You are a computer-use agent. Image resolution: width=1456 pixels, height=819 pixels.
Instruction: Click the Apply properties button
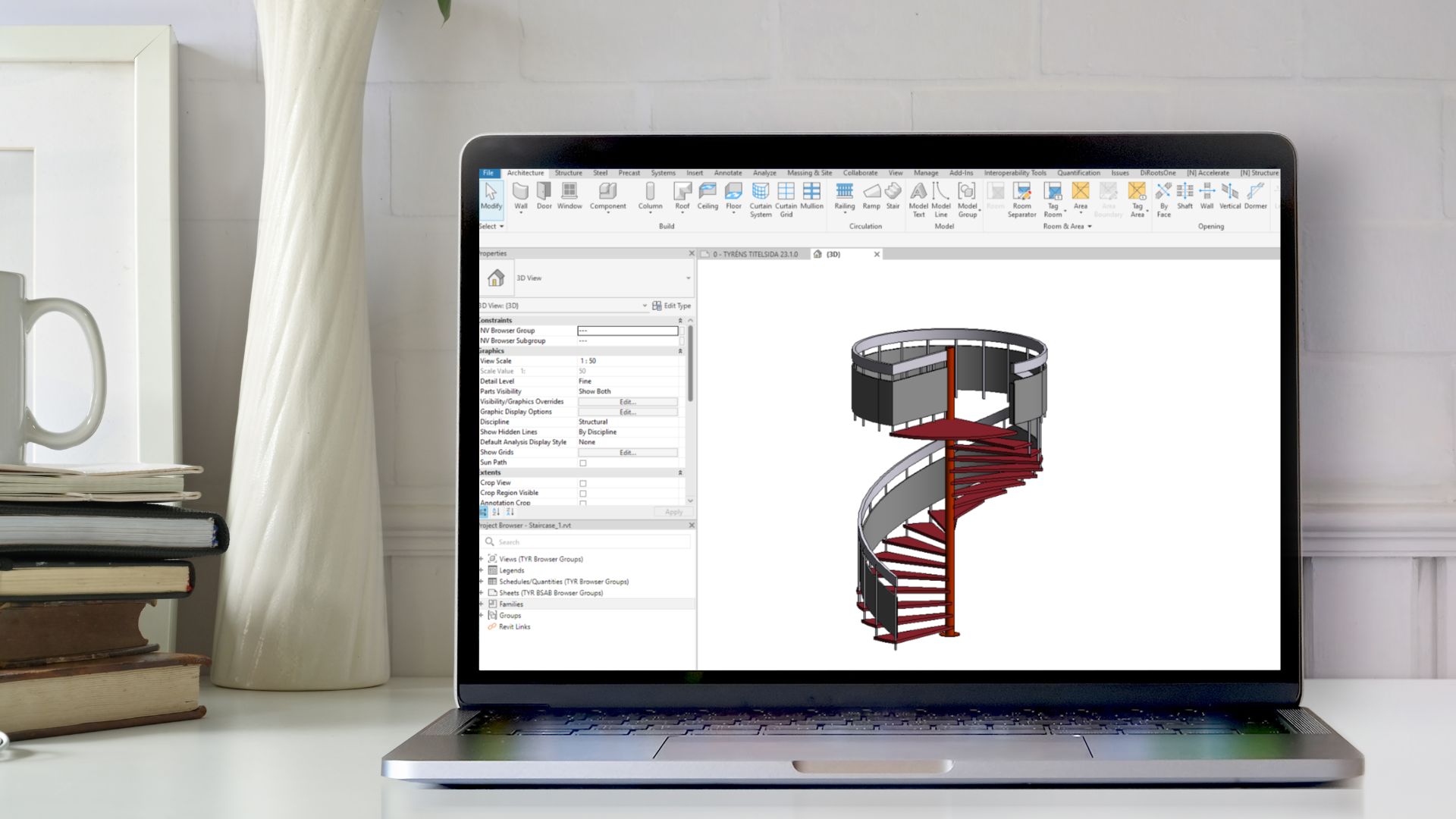tap(673, 513)
